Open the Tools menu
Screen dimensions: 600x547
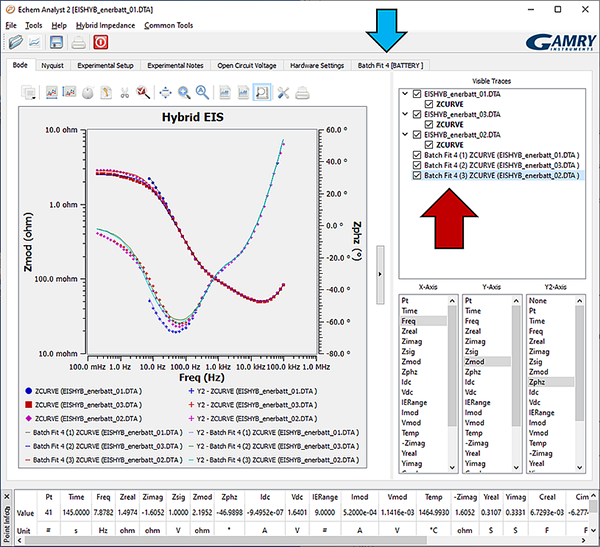point(34,25)
